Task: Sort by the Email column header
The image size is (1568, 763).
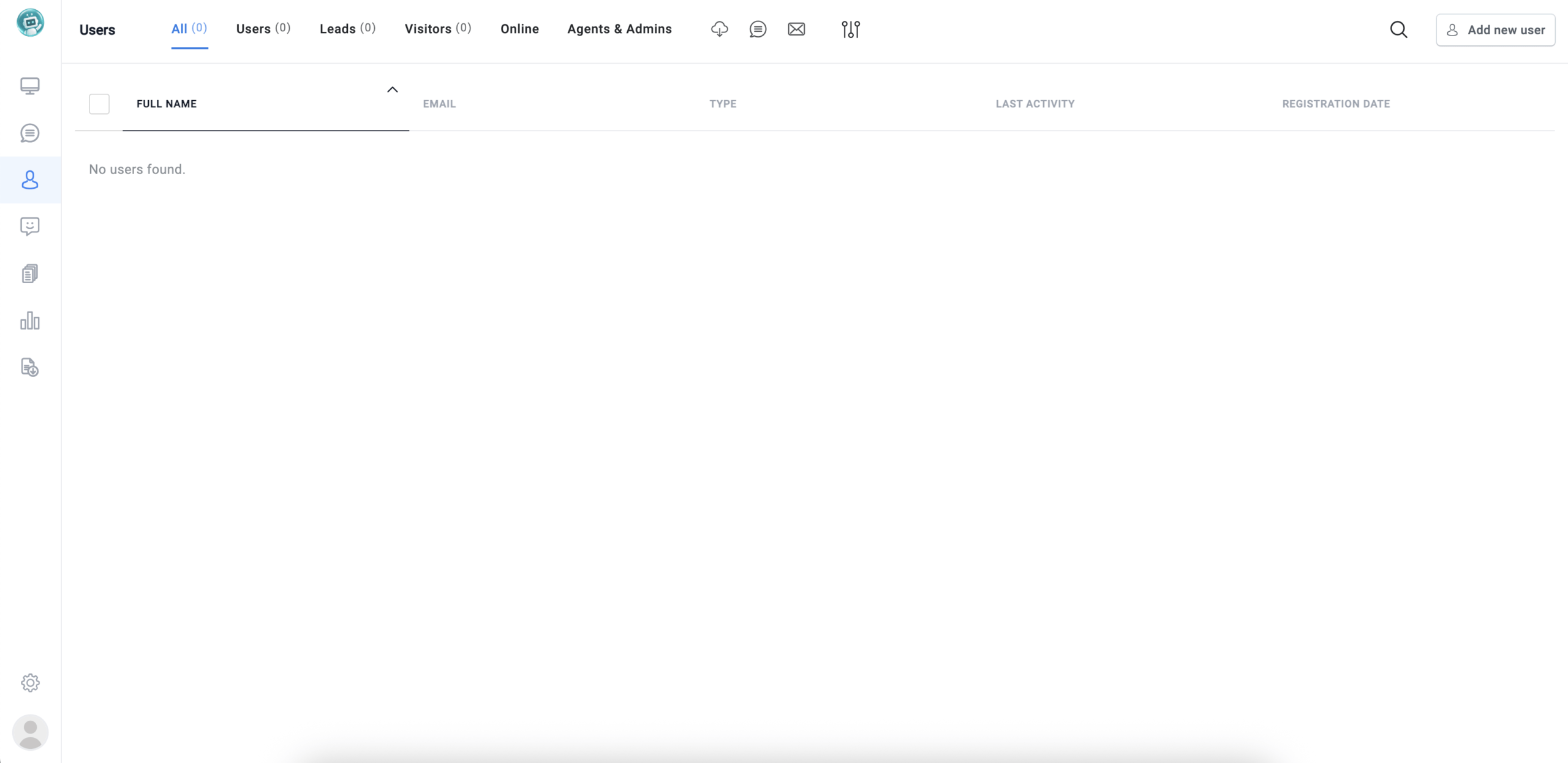Action: tap(439, 104)
